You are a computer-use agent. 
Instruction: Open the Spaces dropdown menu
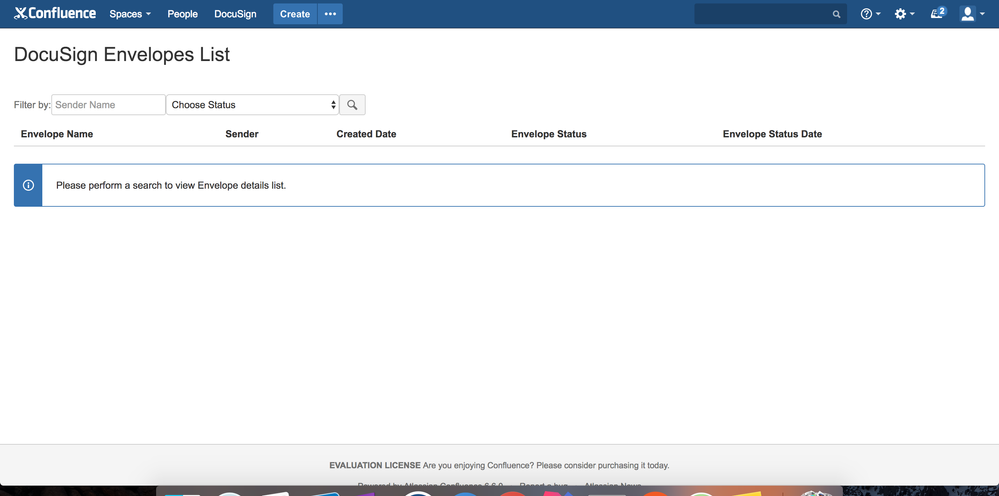(130, 14)
